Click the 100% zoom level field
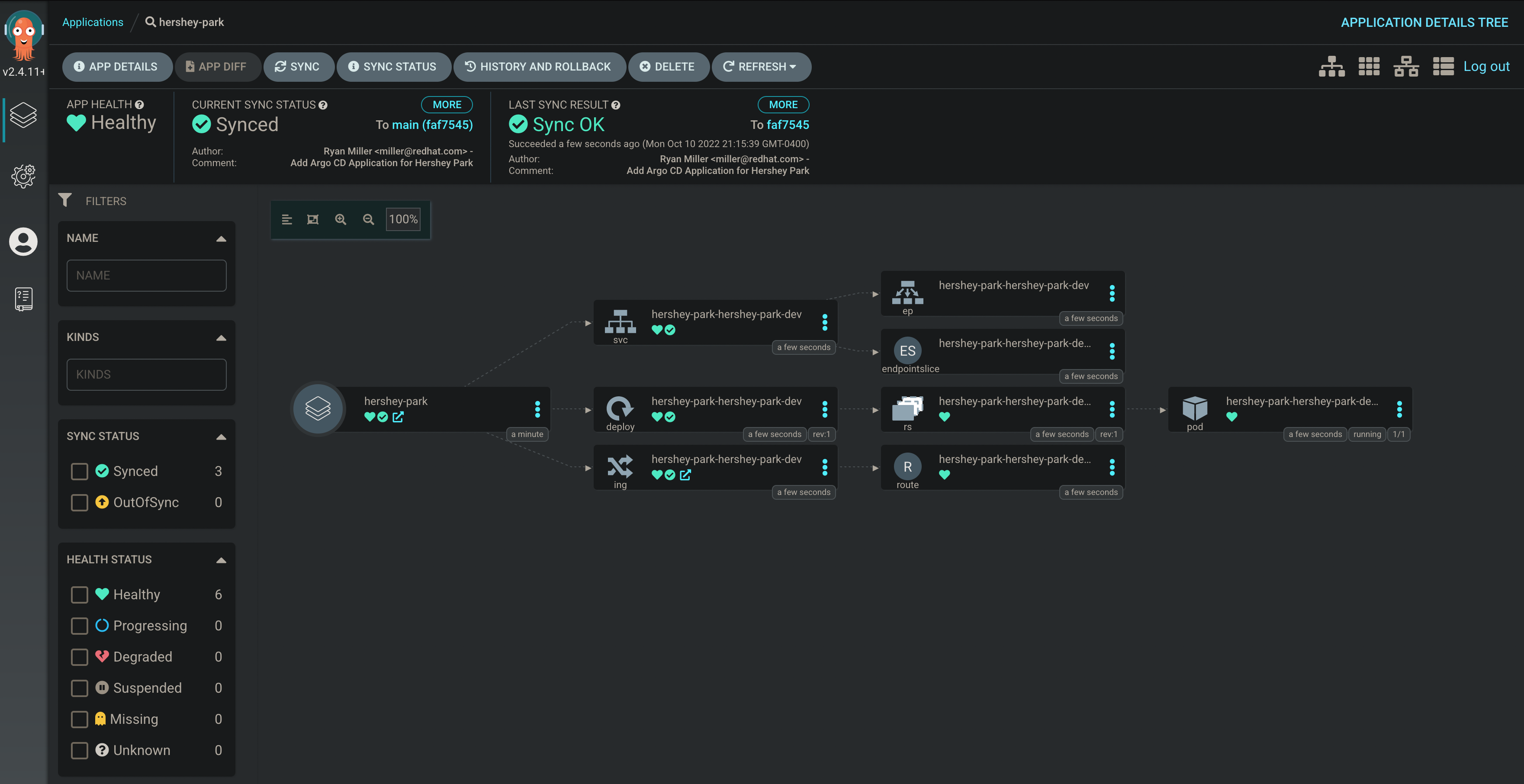The height and width of the screenshot is (784, 1524). pyautogui.click(x=403, y=219)
